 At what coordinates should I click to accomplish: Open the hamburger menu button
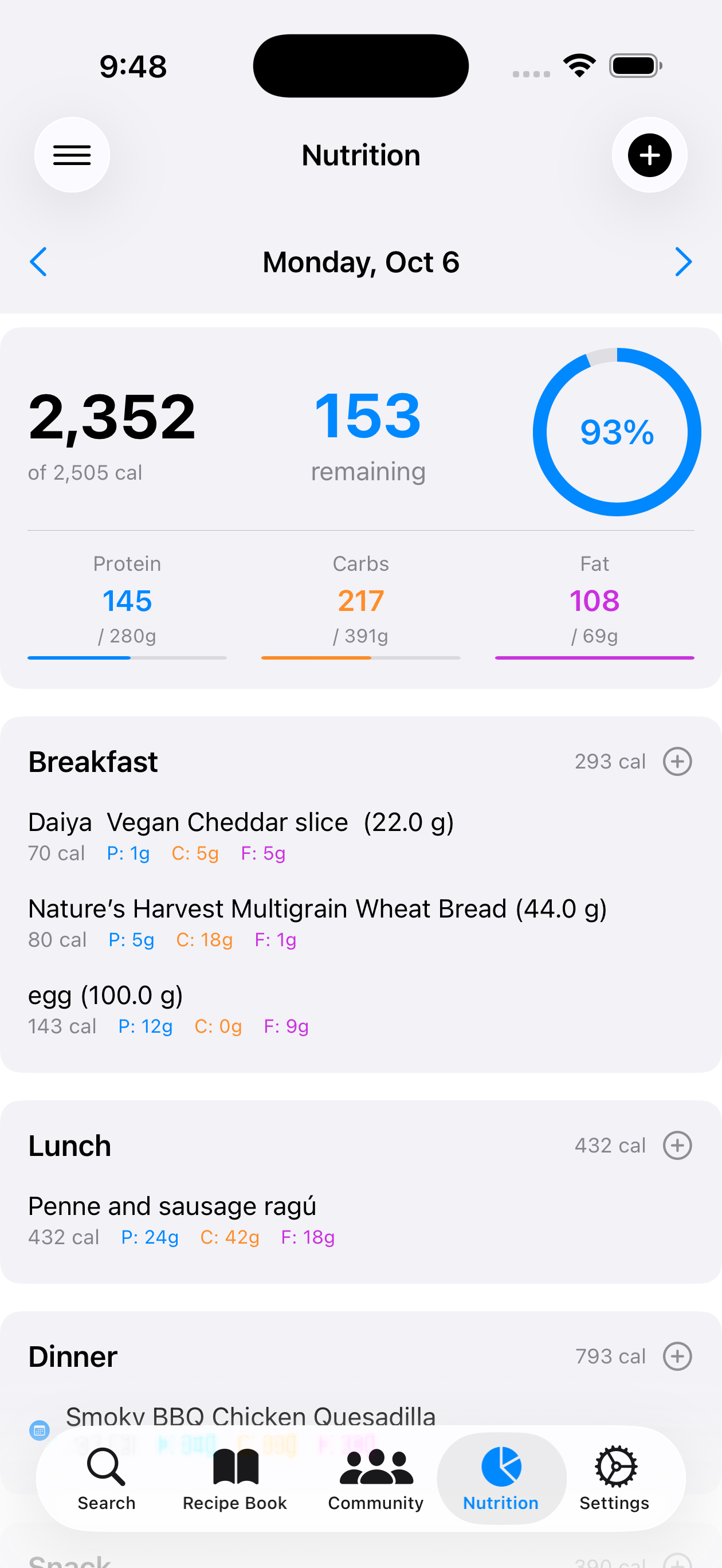click(x=72, y=155)
